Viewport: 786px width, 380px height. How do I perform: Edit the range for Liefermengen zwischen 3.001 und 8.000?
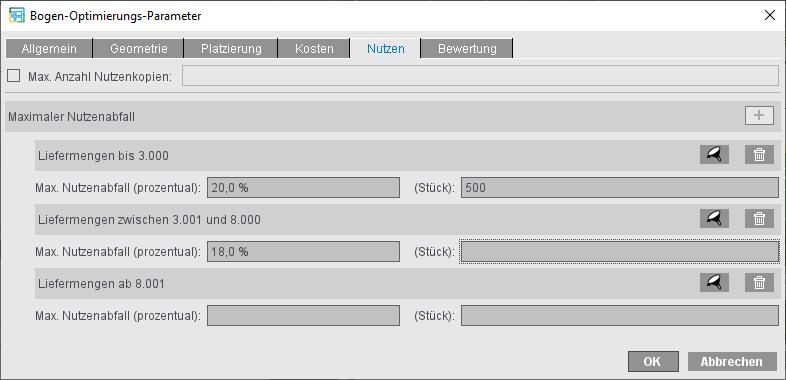(x=714, y=219)
